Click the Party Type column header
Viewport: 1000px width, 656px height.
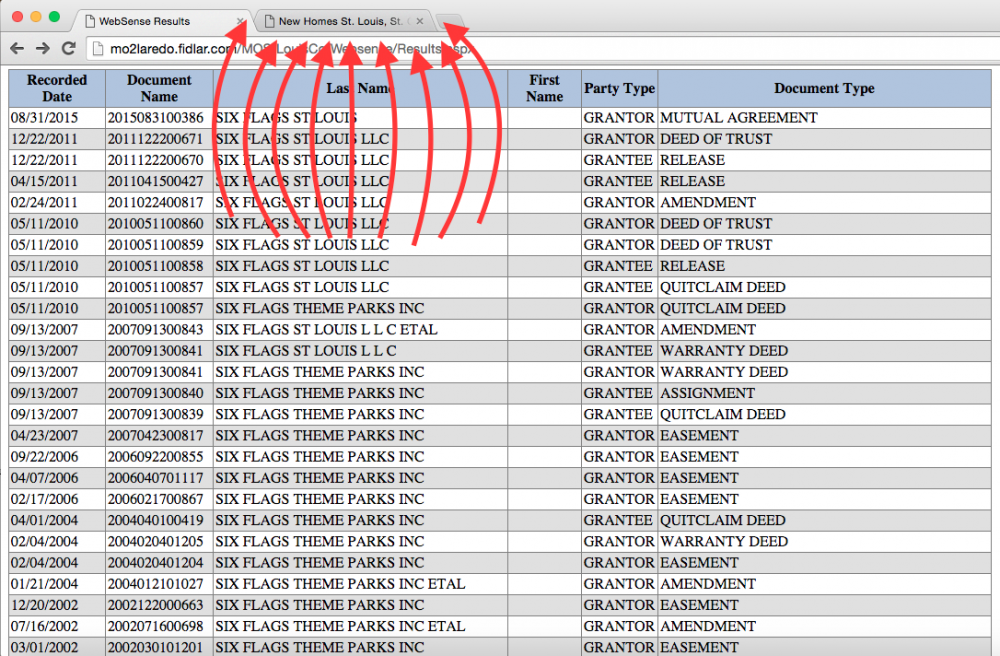[619, 88]
